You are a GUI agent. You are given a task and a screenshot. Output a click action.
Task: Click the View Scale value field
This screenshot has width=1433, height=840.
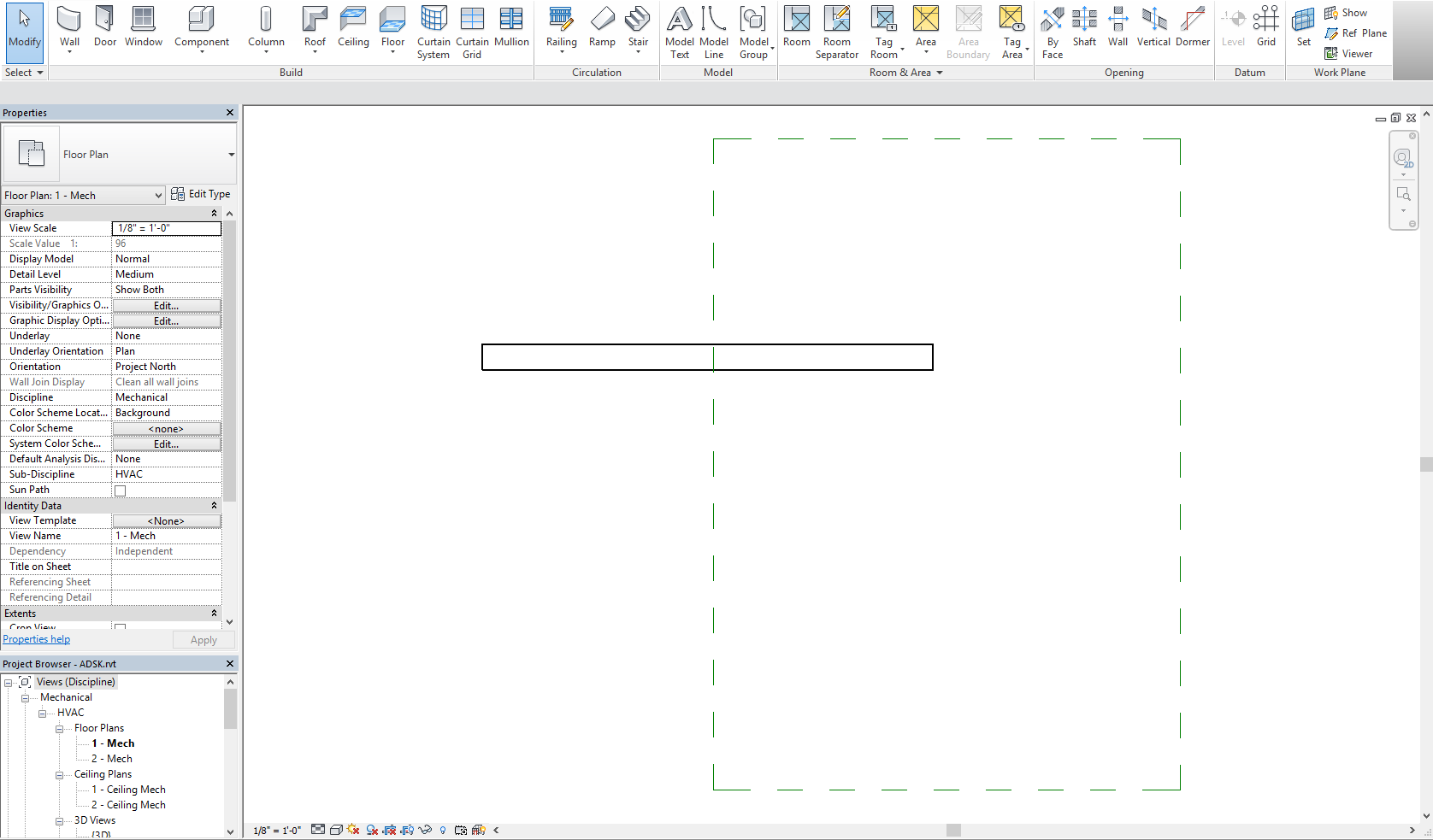pyautogui.click(x=167, y=228)
